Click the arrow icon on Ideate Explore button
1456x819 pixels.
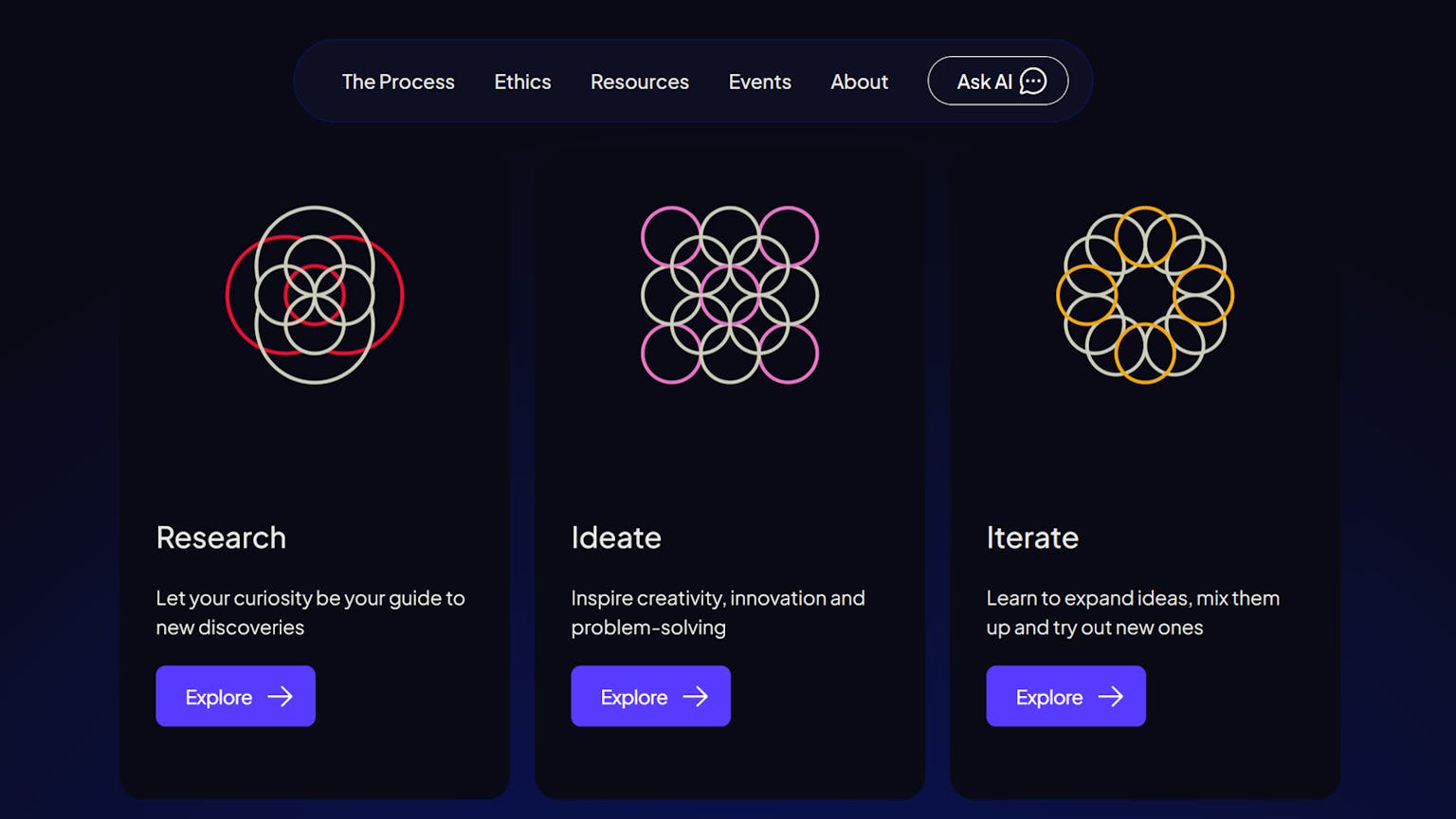695,697
